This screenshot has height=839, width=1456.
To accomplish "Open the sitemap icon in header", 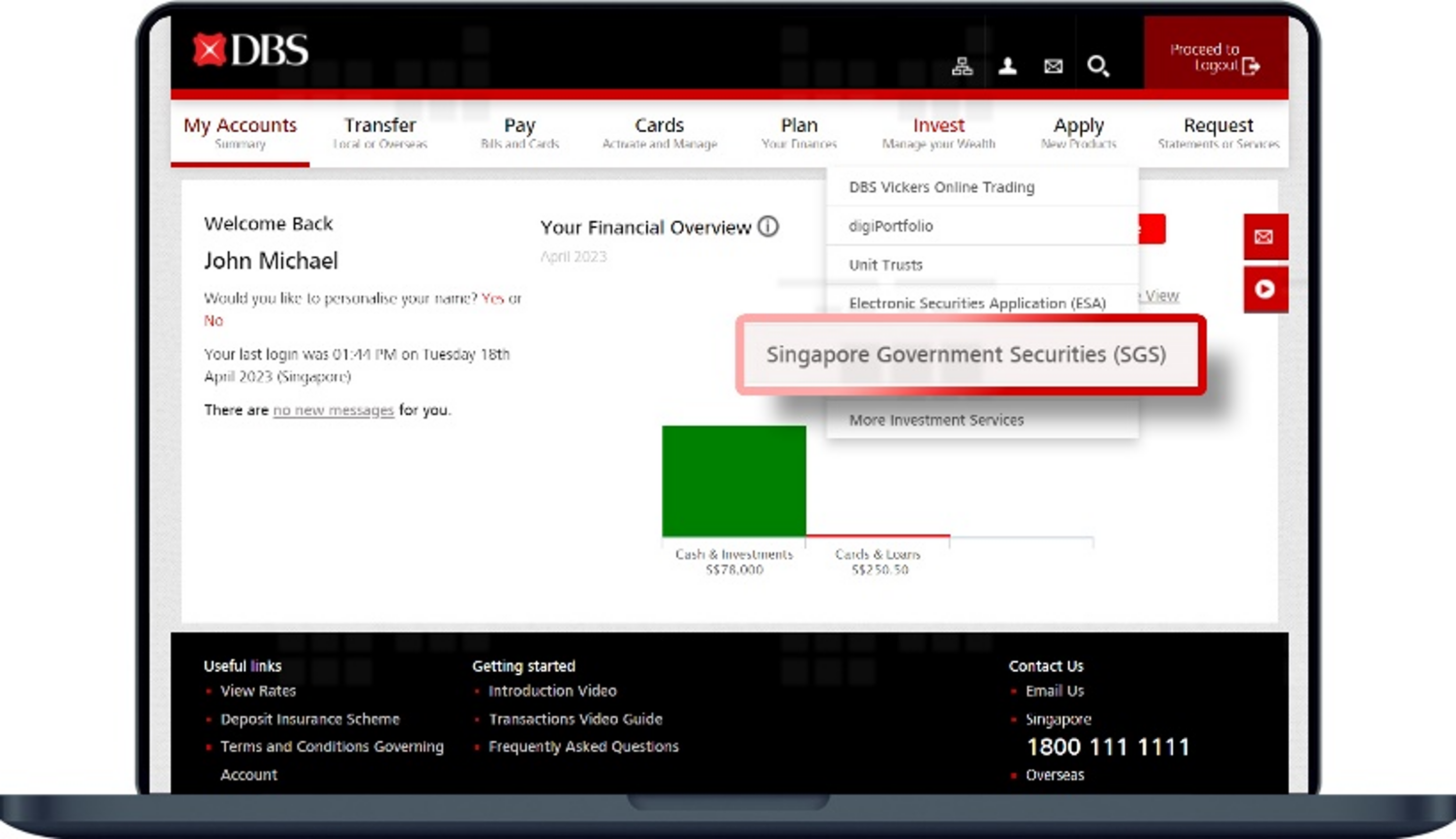I will coord(962,66).
